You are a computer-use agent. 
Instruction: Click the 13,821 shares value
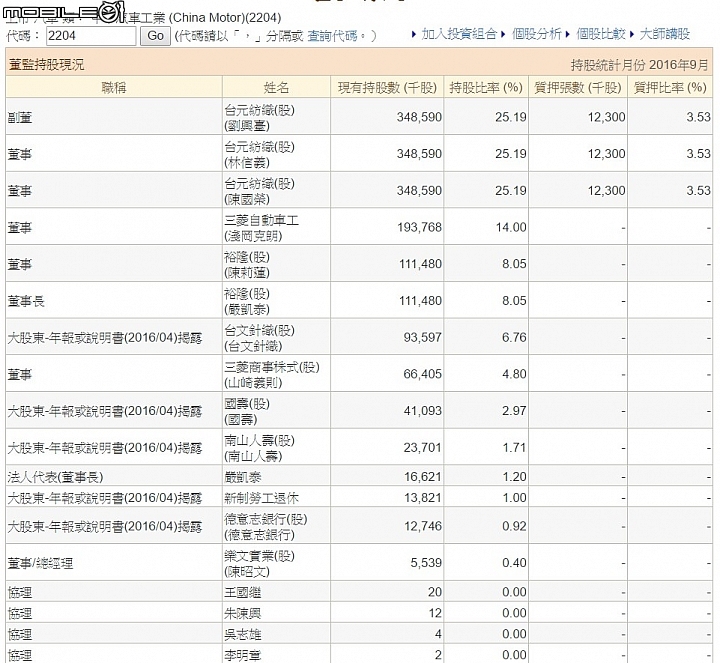coord(422,498)
